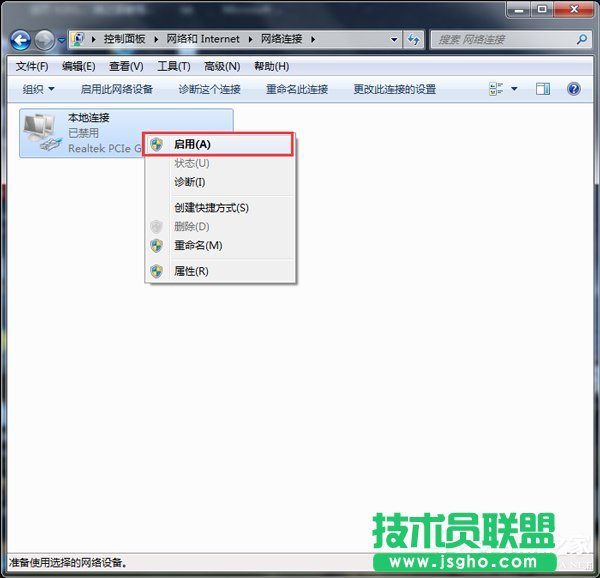The width and height of the screenshot is (600, 578).
Task: Toggle the preview pane icon
Action: pyautogui.click(x=543, y=89)
